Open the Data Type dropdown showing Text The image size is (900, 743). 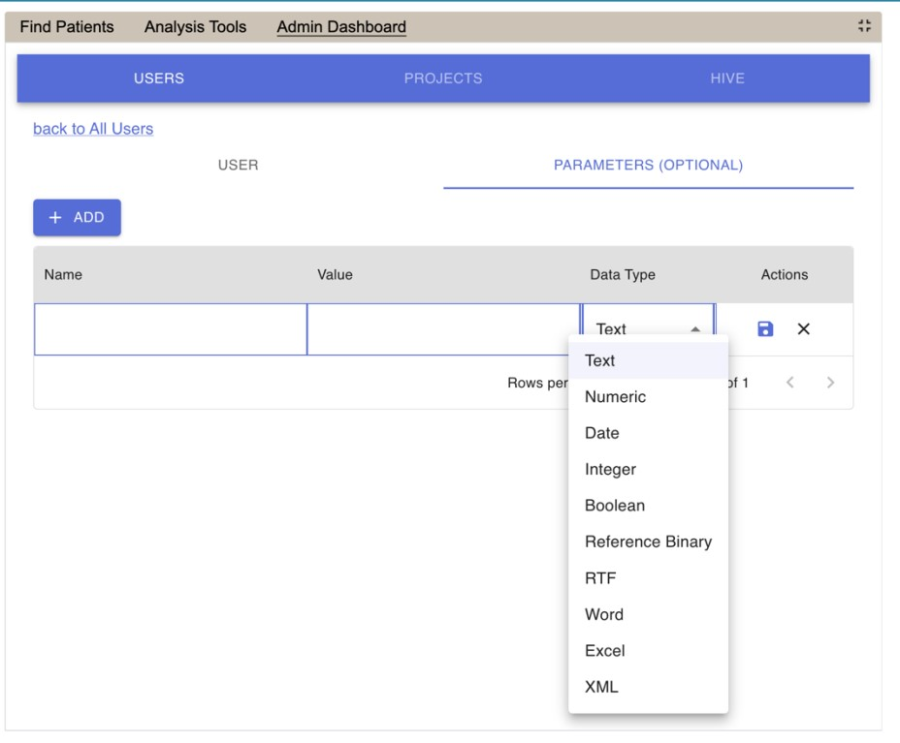(647, 329)
